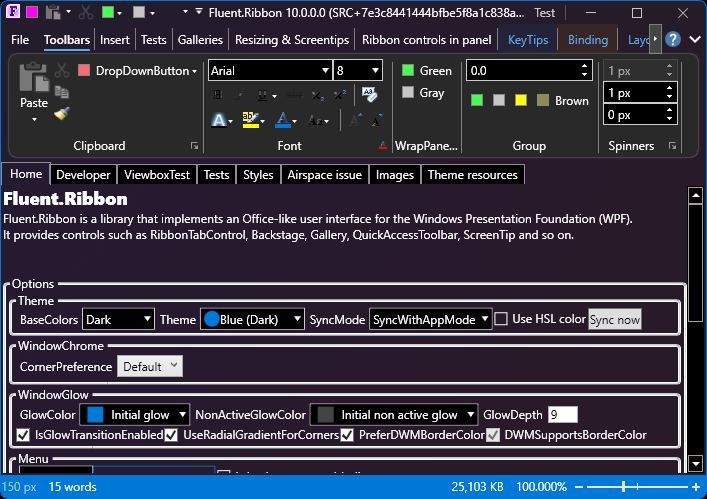Switch to the Developer content tab
Image resolution: width=707 pixels, height=499 pixels.
[x=83, y=175]
